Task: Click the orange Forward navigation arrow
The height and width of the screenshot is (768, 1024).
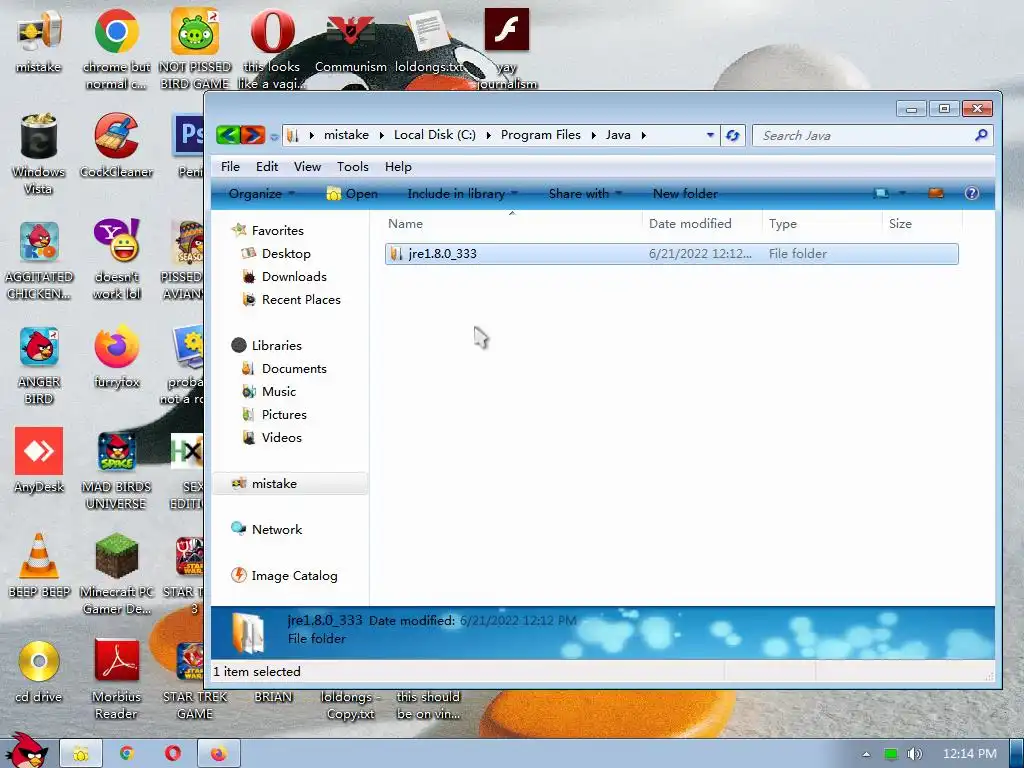Action: coord(253,135)
